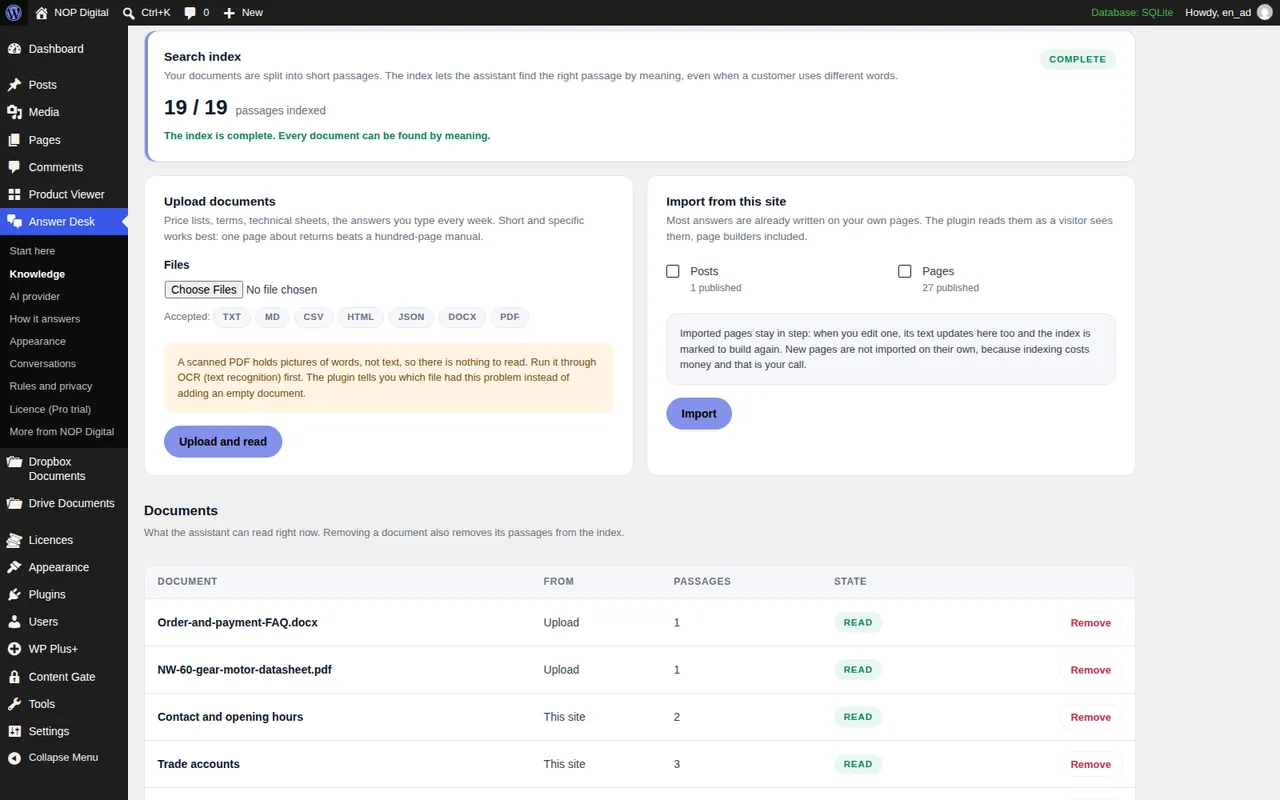
Task: Tick the Posts import checkbox
Action: [x=673, y=271]
